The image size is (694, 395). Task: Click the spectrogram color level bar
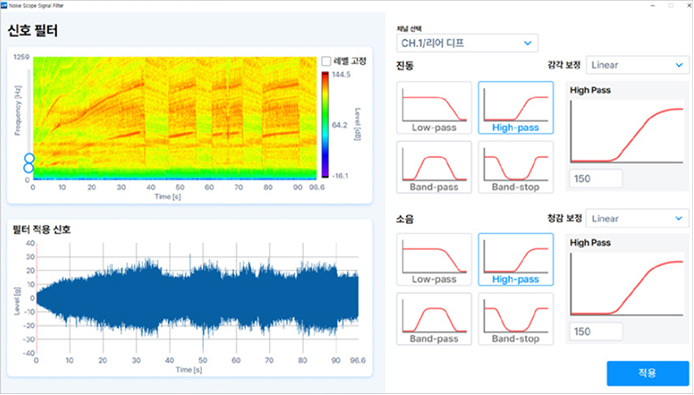click(x=325, y=124)
